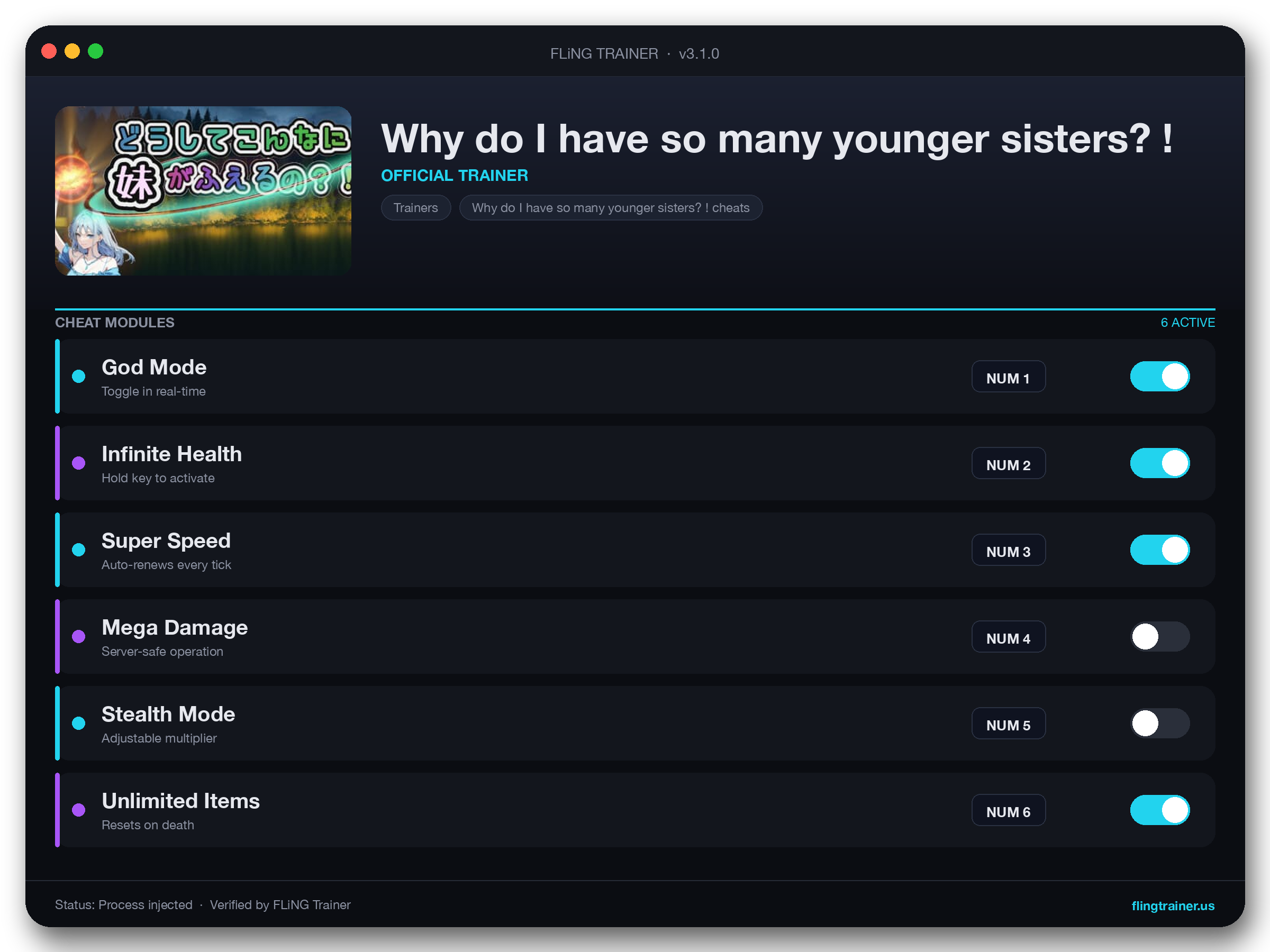1270x952 pixels.
Task: Select the Stealth Mode title
Action: (x=168, y=714)
